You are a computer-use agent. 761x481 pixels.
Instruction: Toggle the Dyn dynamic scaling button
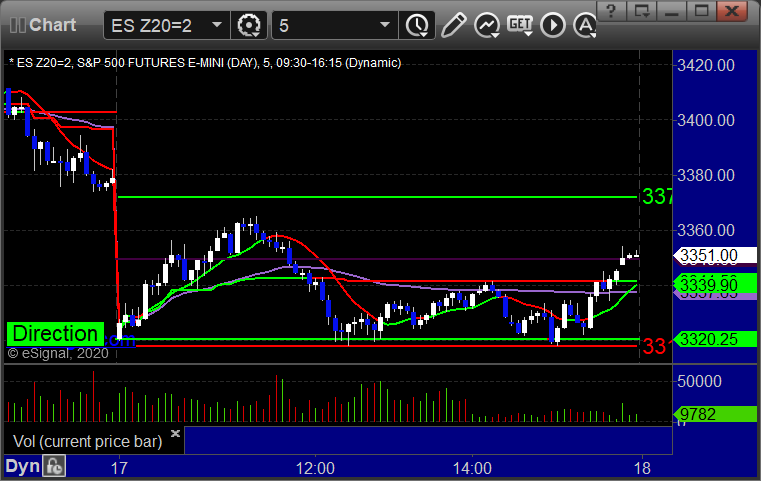point(22,466)
